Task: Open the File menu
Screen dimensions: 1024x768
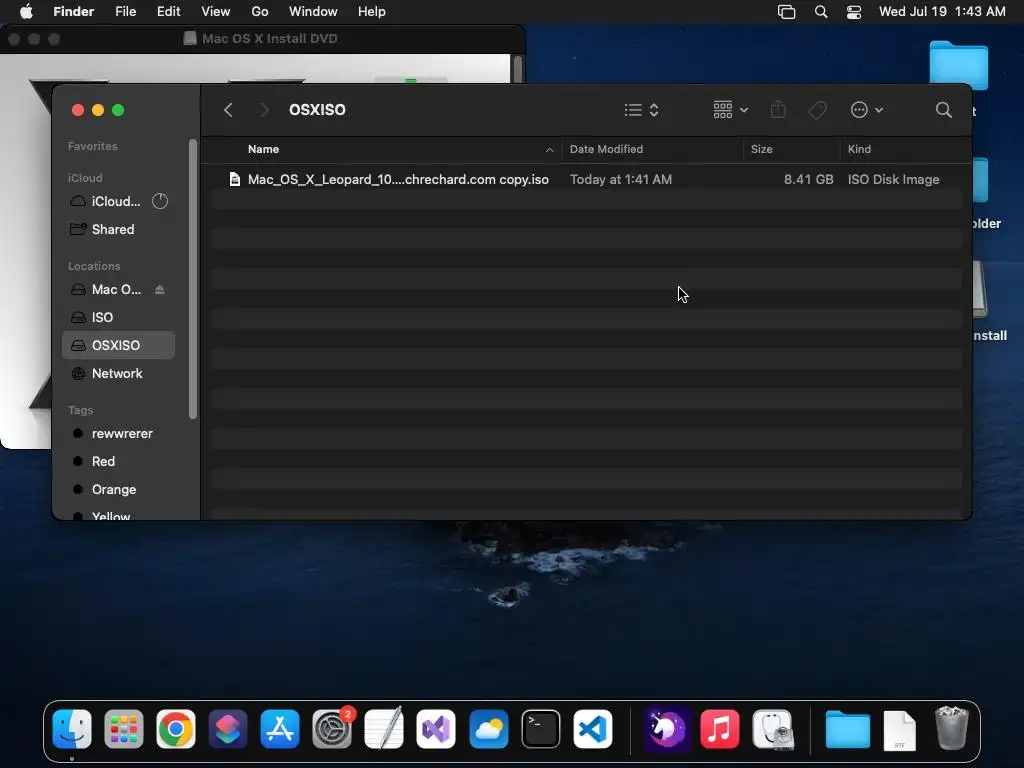Action: tap(125, 11)
